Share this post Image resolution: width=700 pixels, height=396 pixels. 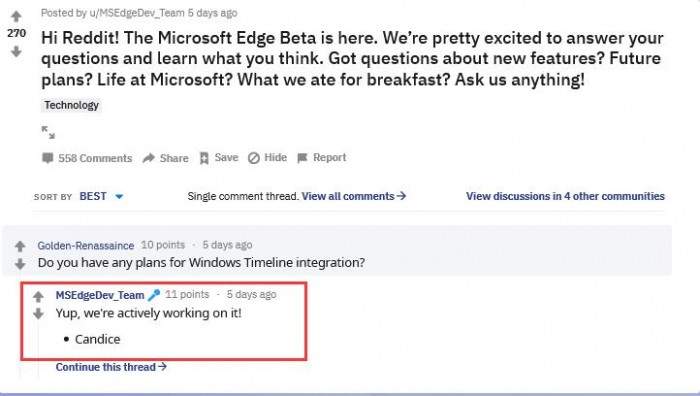(166, 158)
